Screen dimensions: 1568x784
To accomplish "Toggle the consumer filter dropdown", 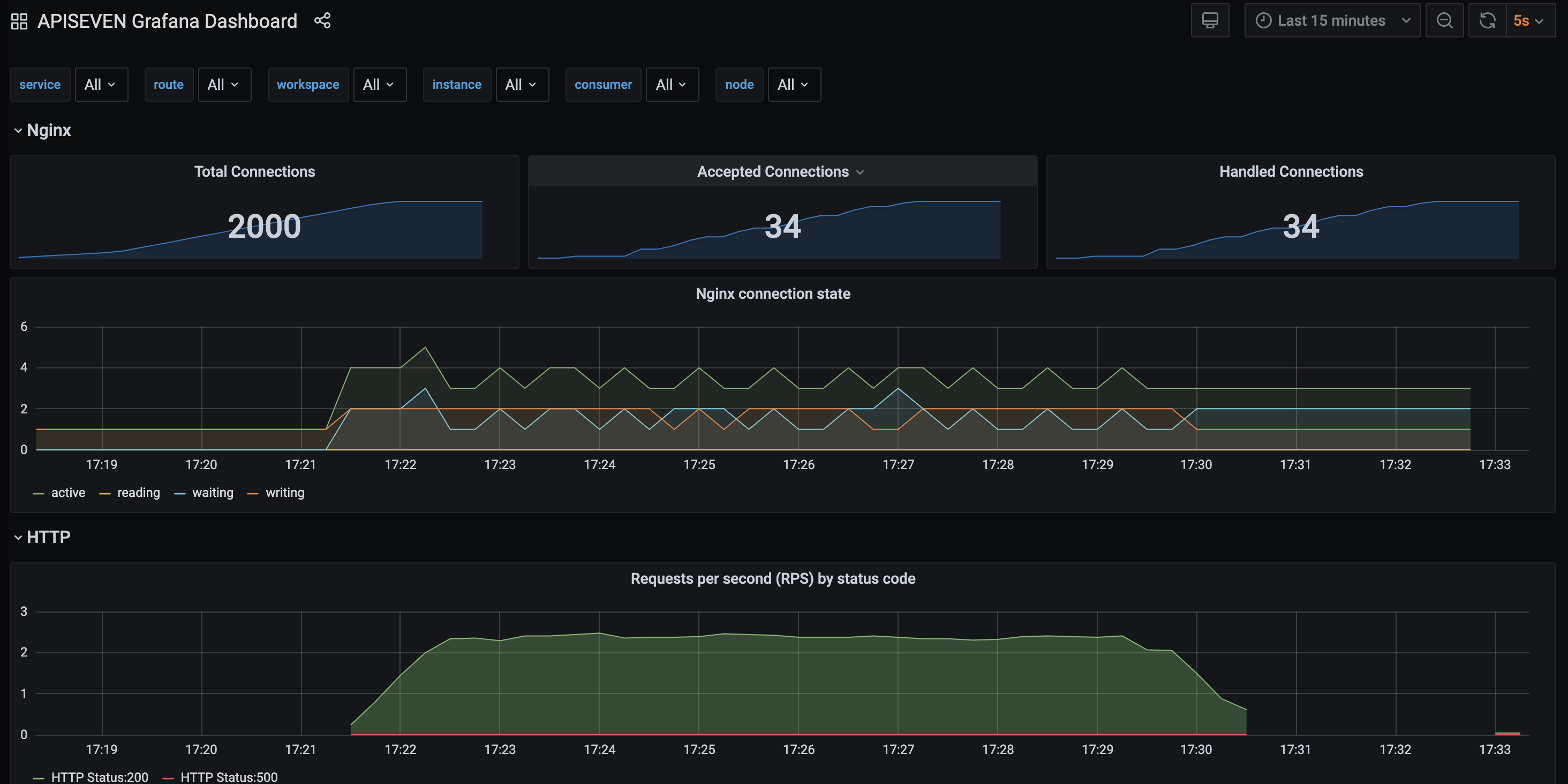I will pyautogui.click(x=671, y=84).
